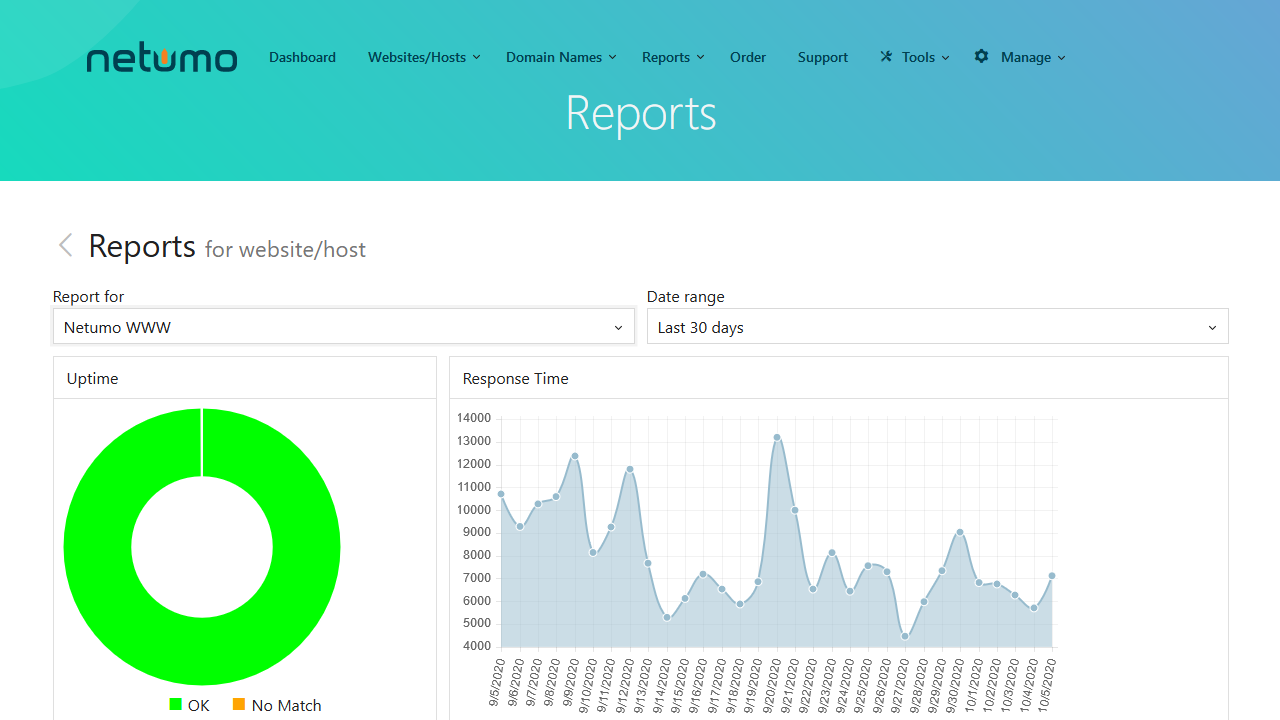This screenshot has height=720, width=1280.
Task: Open the Date range dropdown
Action: (x=937, y=327)
